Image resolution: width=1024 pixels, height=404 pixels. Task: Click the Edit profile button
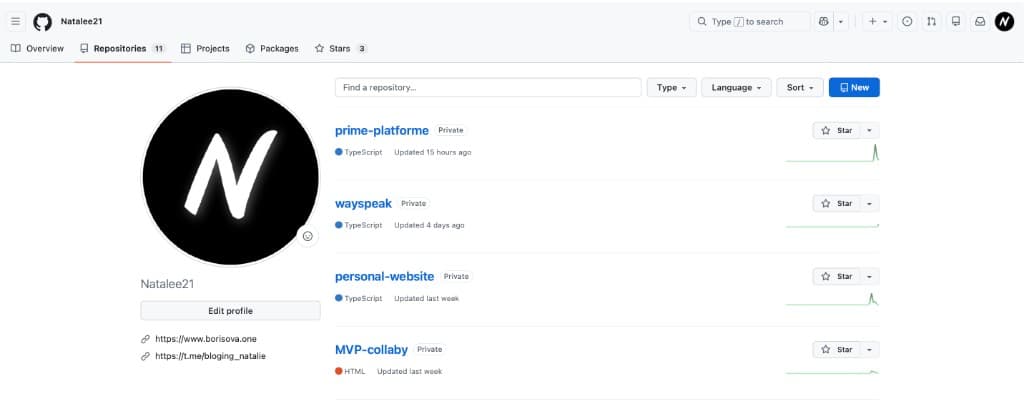[x=231, y=311]
